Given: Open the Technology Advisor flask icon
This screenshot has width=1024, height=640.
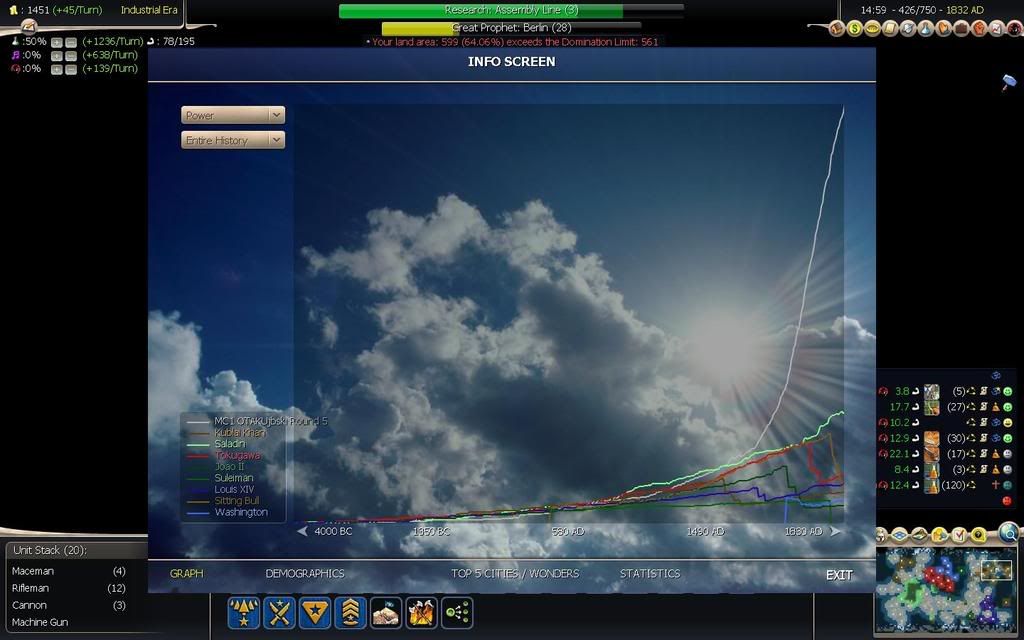Looking at the screenshot, I should pos(925,29).
